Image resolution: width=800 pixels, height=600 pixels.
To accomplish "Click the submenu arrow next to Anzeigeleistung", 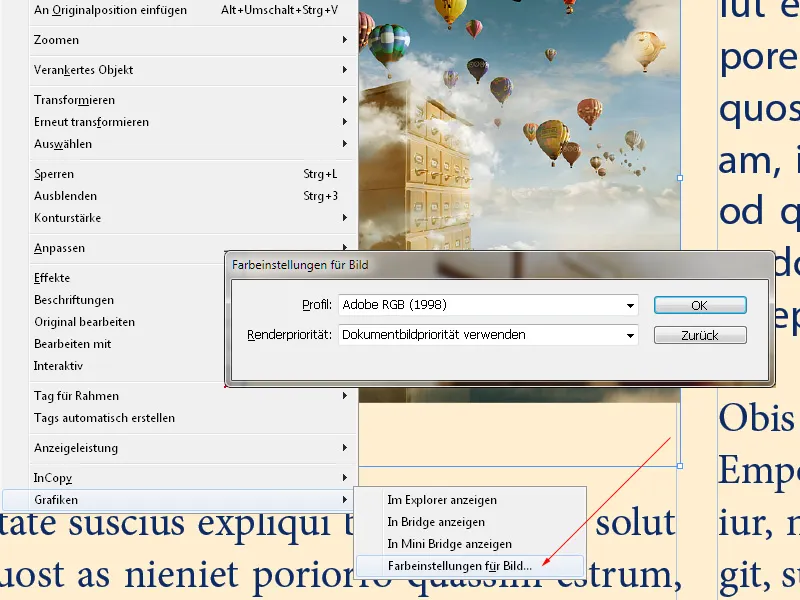I will point(345,448).
